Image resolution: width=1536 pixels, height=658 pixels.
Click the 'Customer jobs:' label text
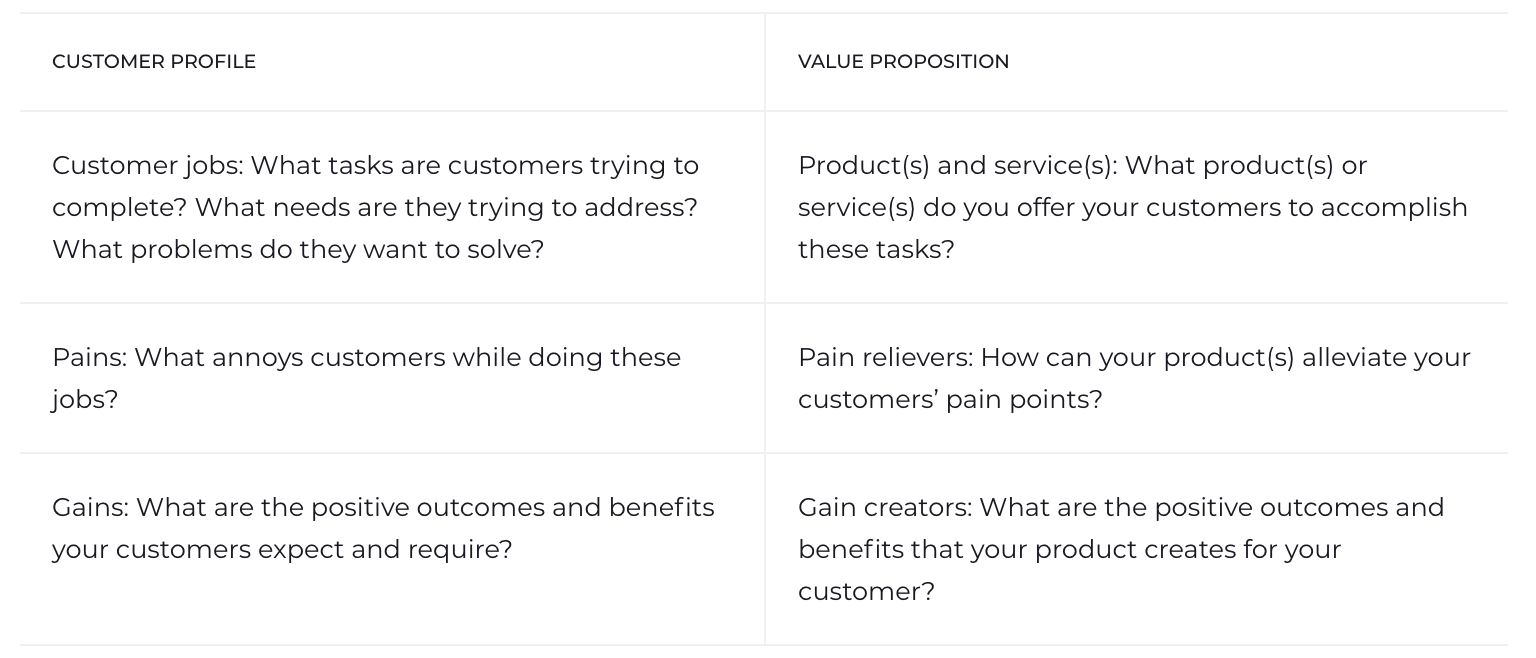point(147,165)
